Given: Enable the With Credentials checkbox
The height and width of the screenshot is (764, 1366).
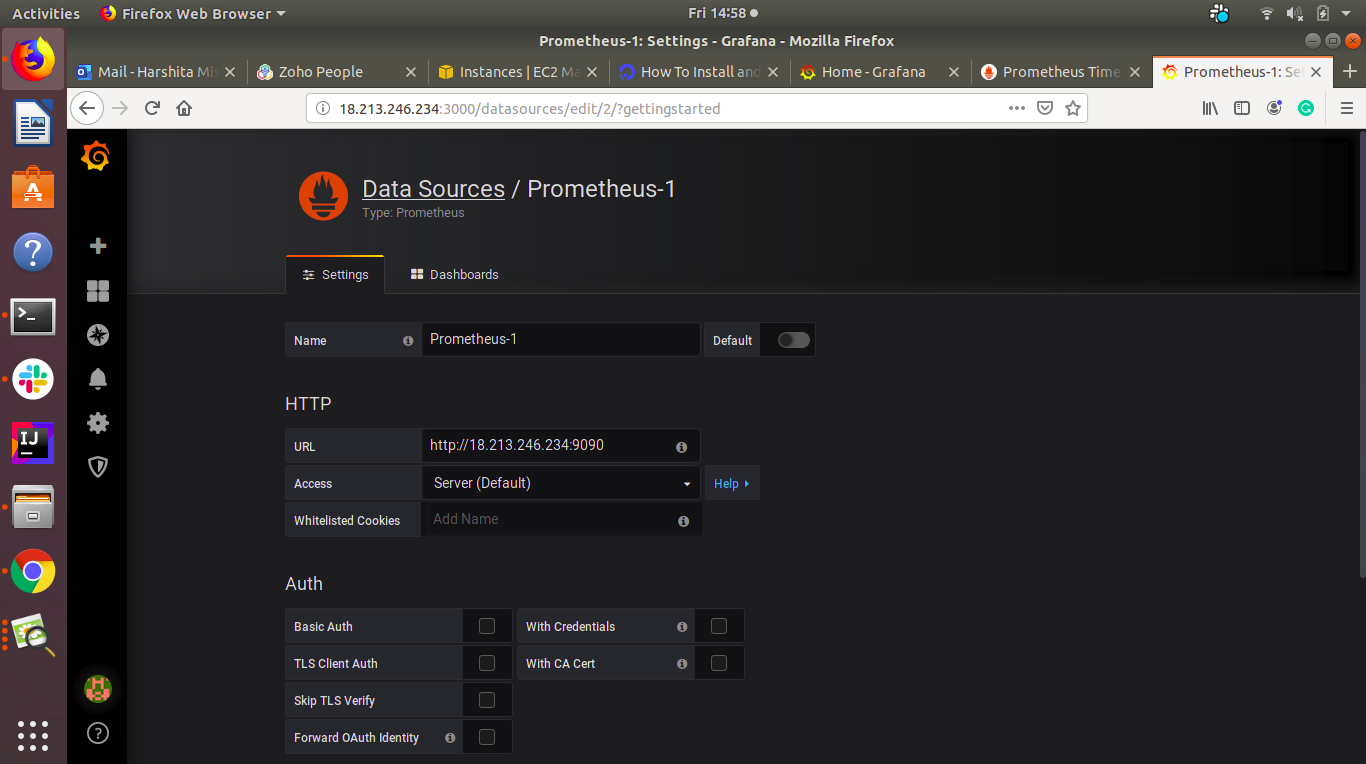Looking at the screenshot, I should pos(719,626).
